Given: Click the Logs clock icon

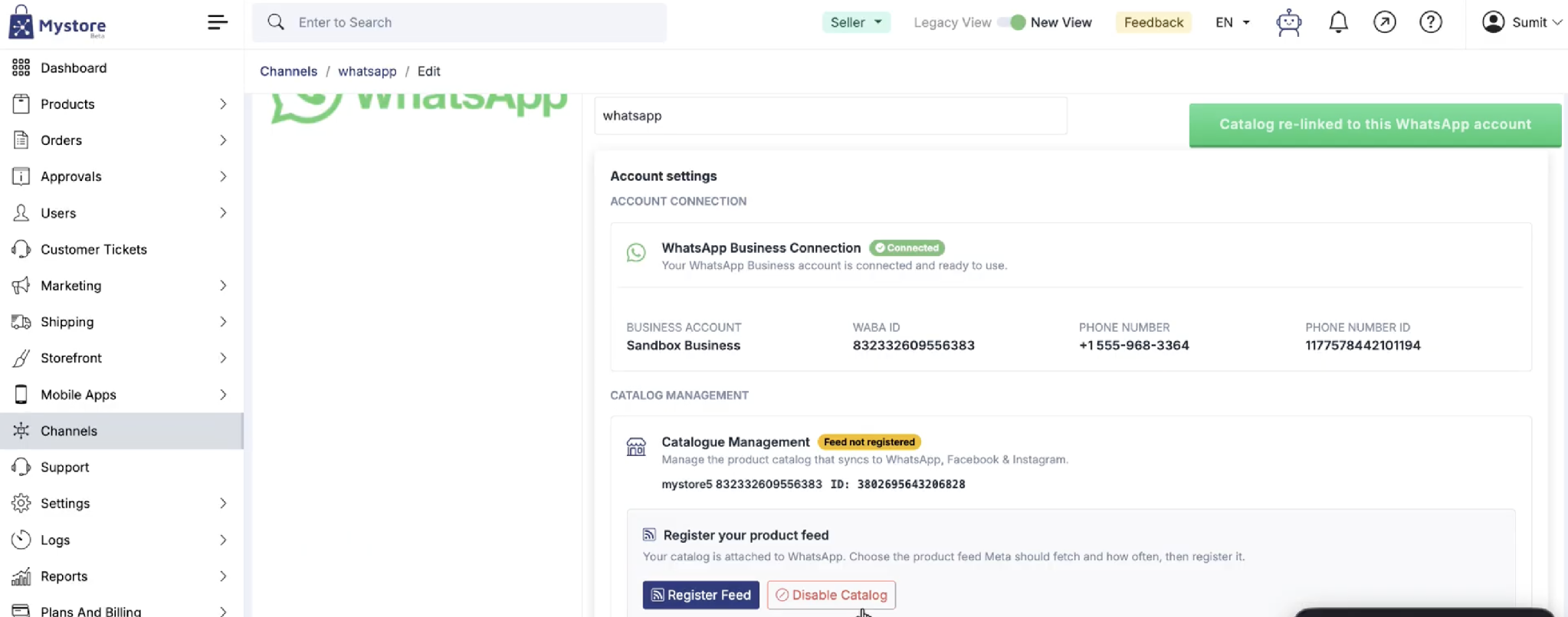Looking at the screenshot, I should (21, 540).
